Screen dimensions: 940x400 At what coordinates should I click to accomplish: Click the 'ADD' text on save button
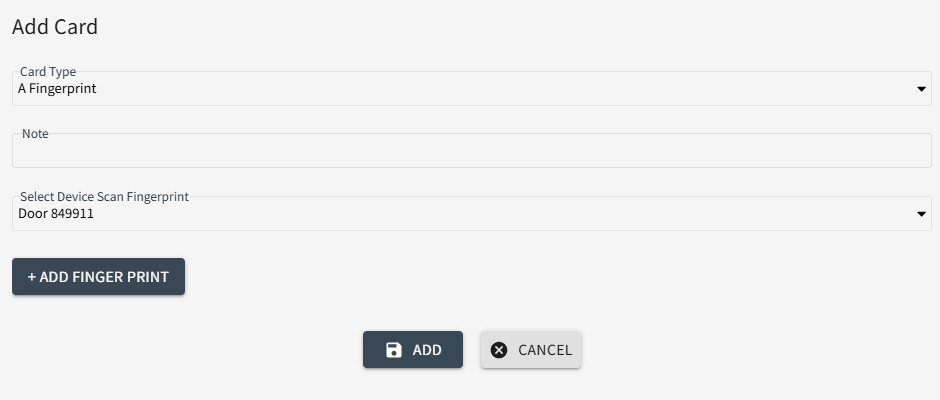point(427,350)
